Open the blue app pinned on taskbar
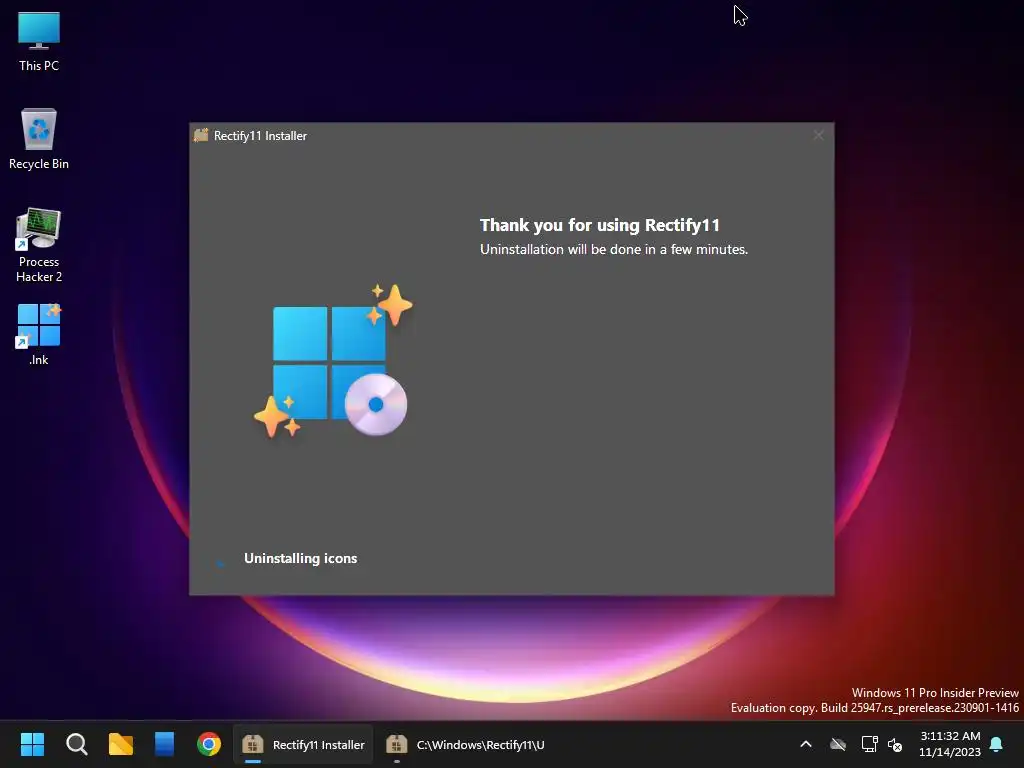 (x=165, y=744)
